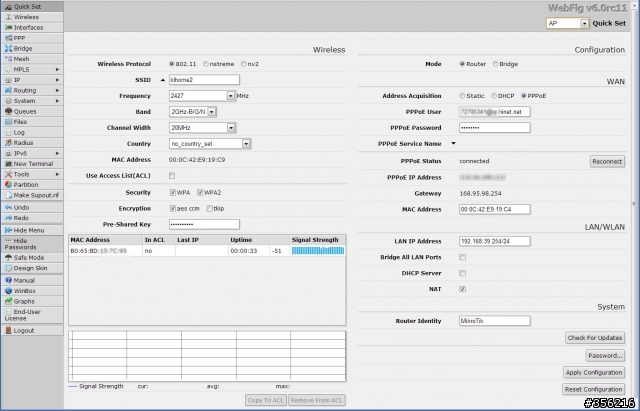Click the SSID input field
This screenshot has height=411, width=640.
tap(204, 80)
